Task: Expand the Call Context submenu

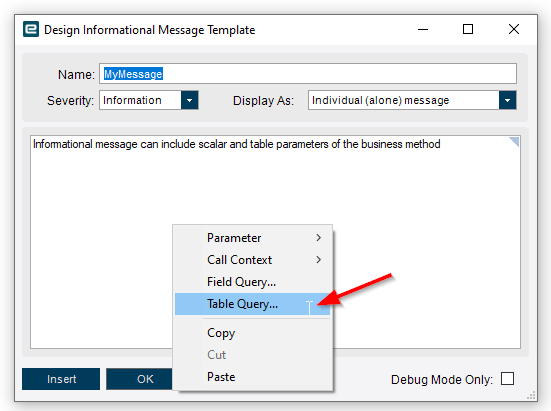Action: 253,260
